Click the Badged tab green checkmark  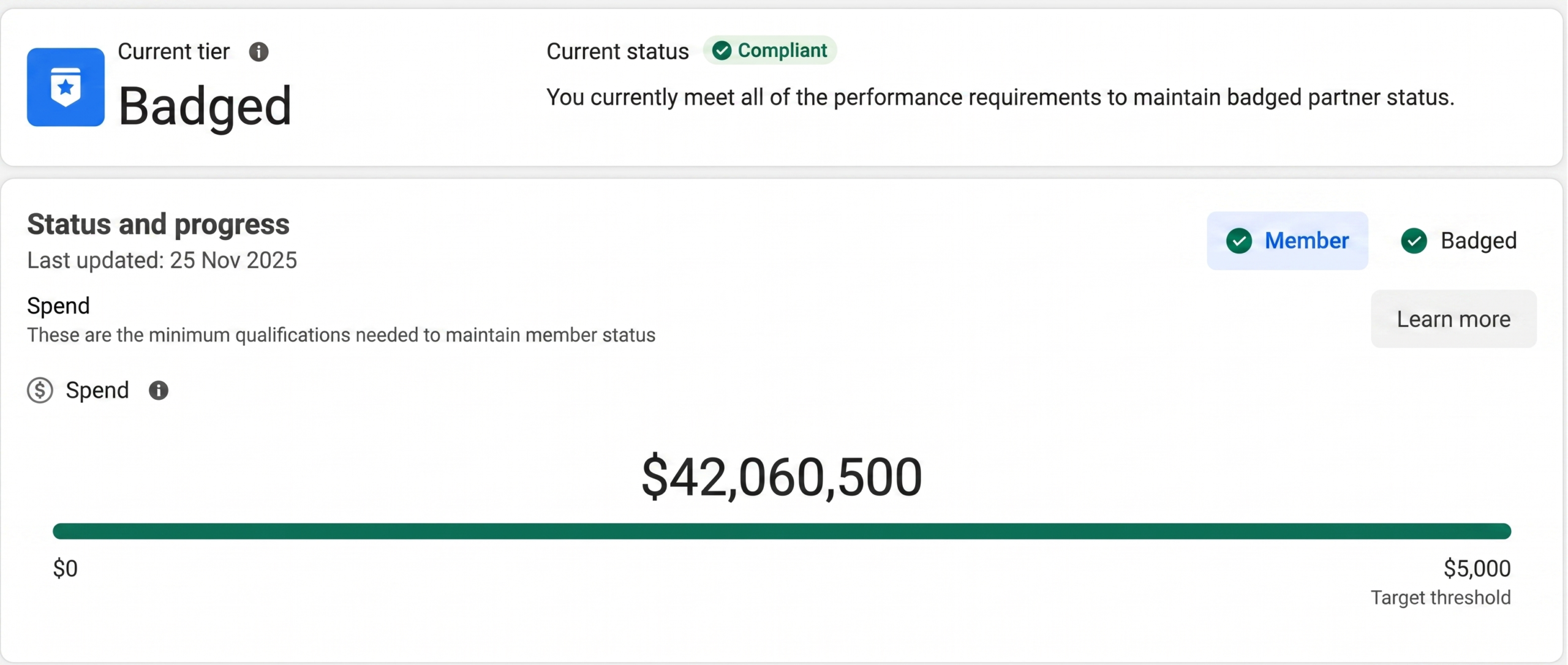[x=1414, y=241]
